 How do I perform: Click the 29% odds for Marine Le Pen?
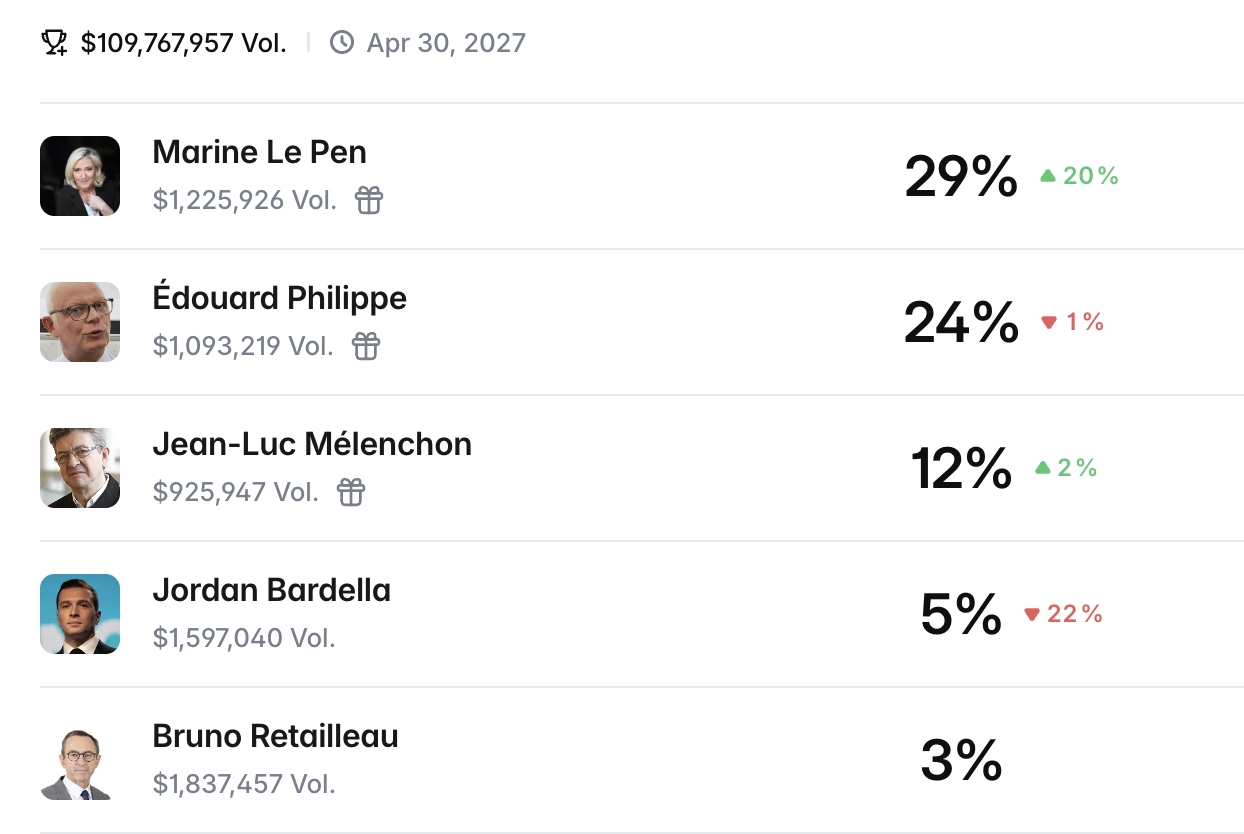coord(961,176)
